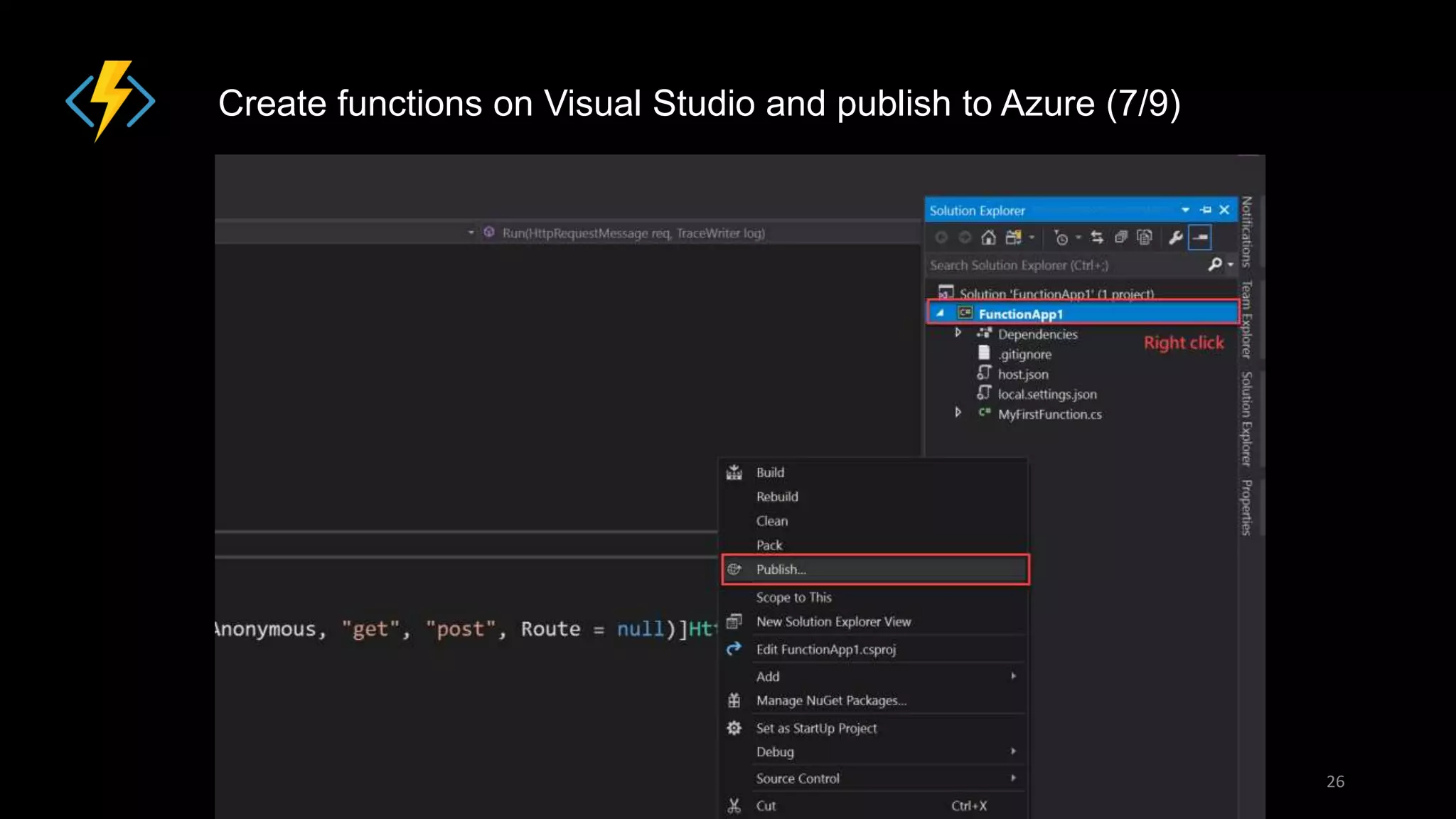Click the Forward arrow in Solution Explorer toolbar
Viewport: 1456px width, 819px height.
(965, 237)
